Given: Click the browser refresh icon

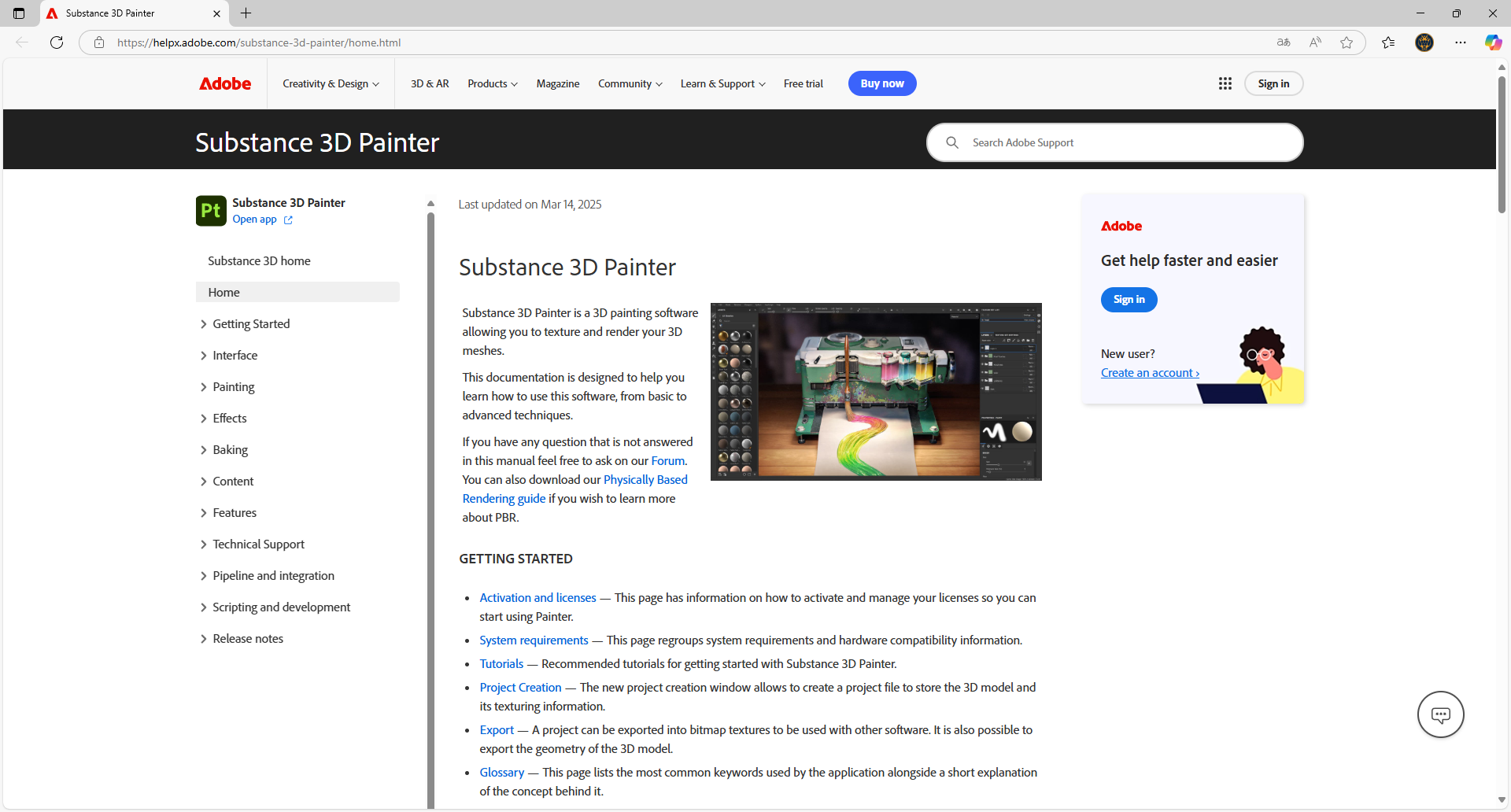Looking at the screenshot, I should (57, 42).
